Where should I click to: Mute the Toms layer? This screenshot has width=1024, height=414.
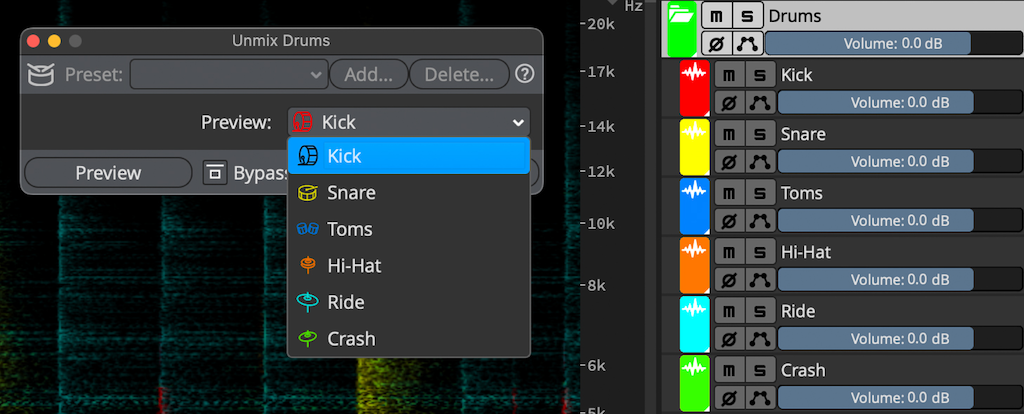729,193
